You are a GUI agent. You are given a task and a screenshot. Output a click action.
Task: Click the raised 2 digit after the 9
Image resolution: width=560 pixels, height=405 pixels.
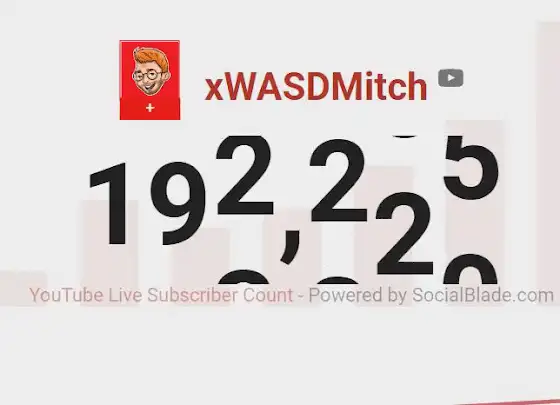tap(244, 175)
